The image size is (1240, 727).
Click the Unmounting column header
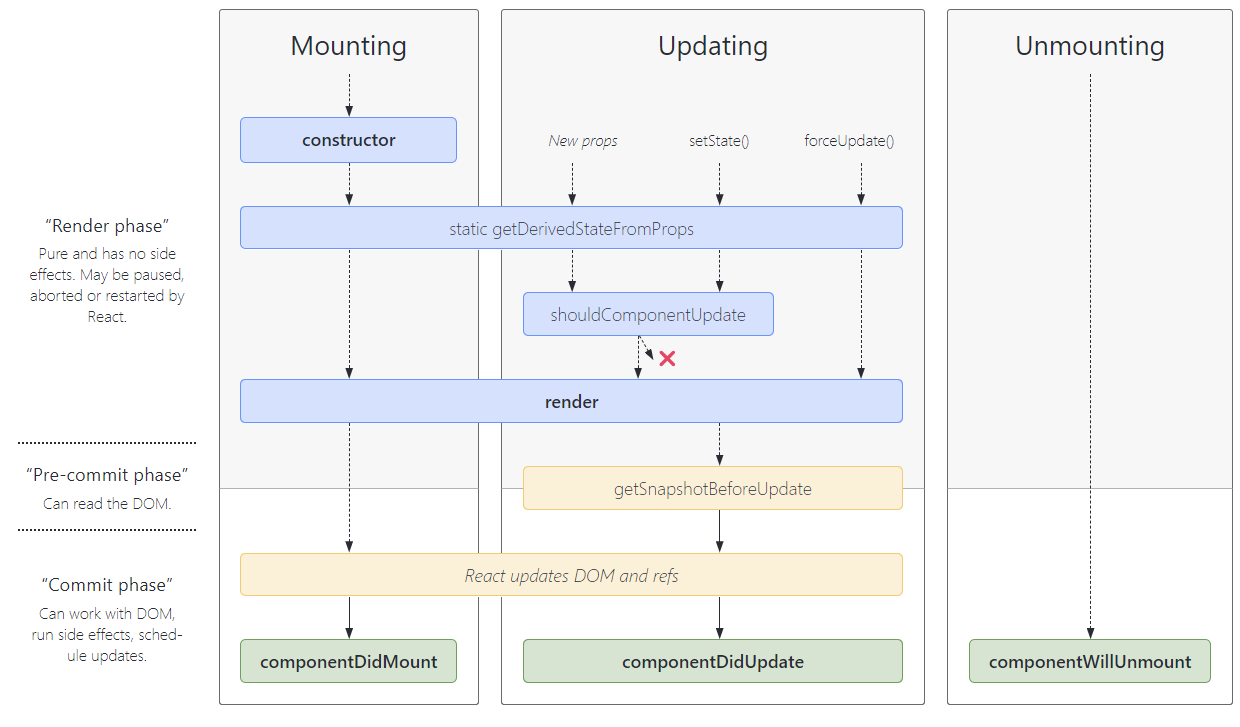click(x=1089, y=46)
